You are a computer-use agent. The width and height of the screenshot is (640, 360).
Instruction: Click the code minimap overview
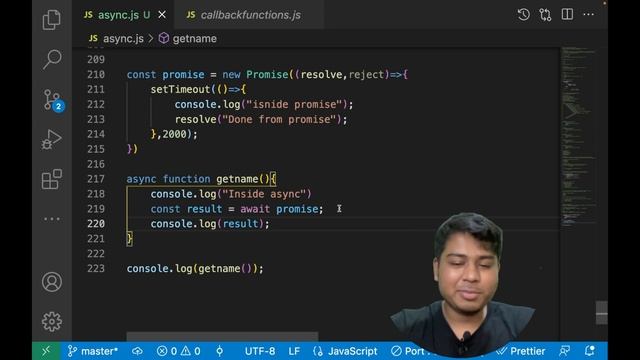(x=578, y=137)
